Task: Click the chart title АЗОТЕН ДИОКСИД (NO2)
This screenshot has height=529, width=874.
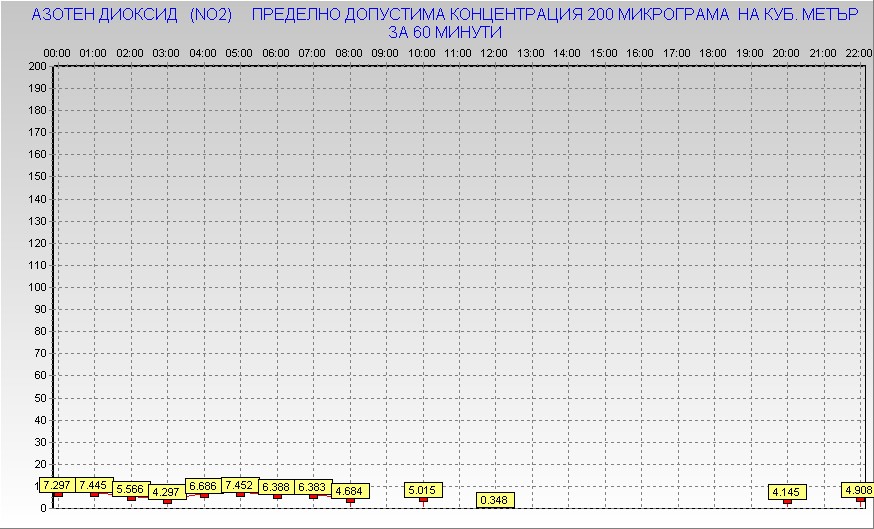Action: [132, 15]
